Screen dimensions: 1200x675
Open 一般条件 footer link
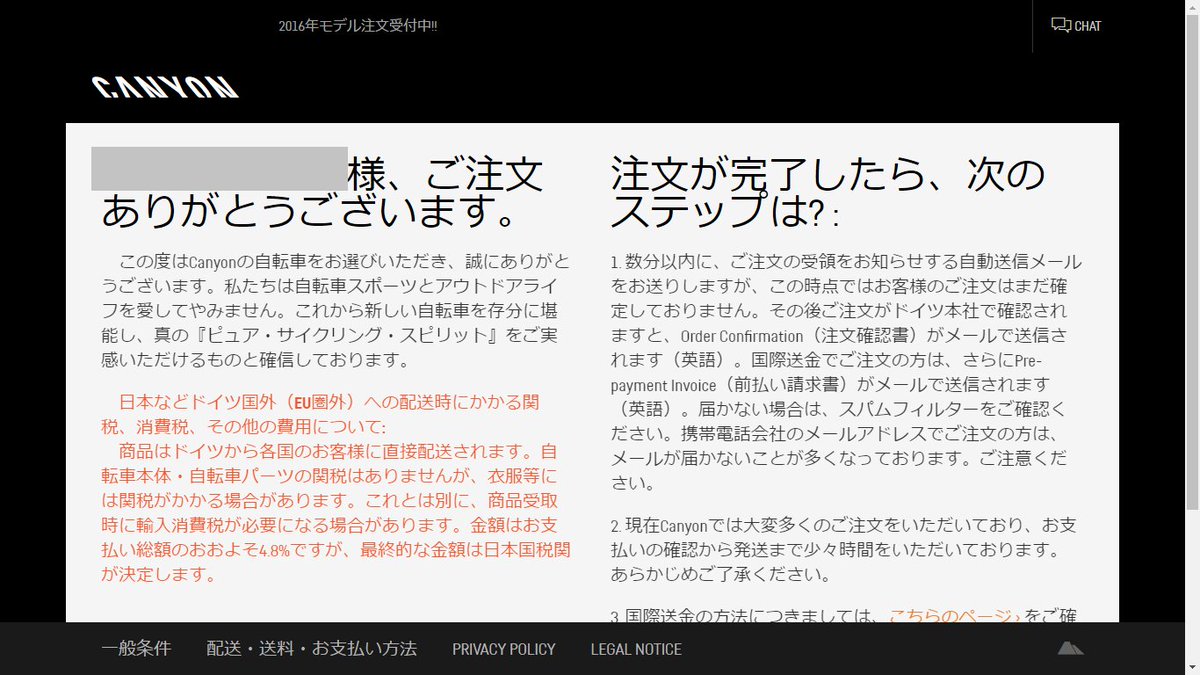[136, 649]
